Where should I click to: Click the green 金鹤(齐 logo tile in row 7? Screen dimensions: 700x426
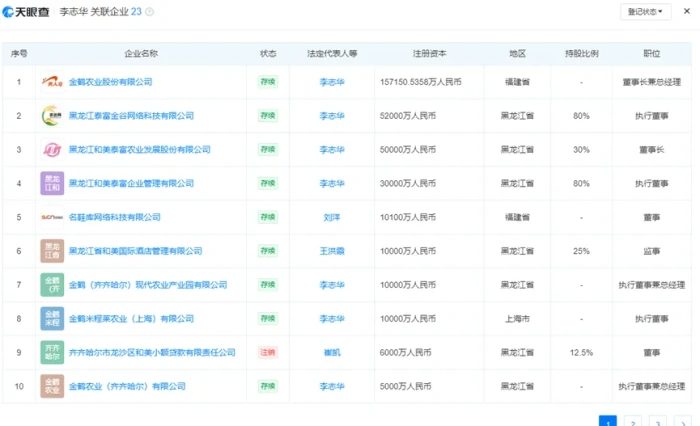click(52, 285)
